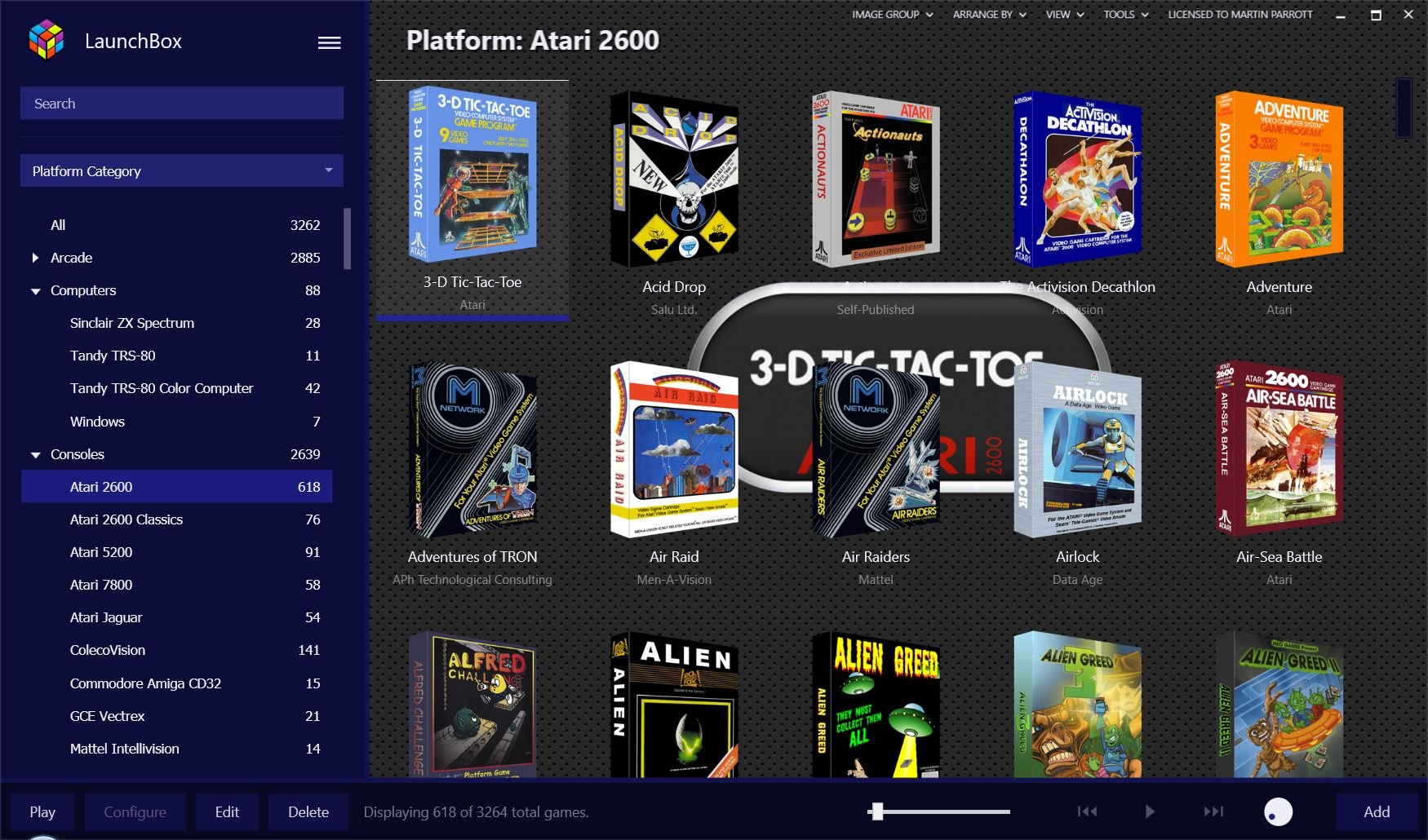Select Acid Drop box art
1428x840 pixels.
(x=674, y=179)
